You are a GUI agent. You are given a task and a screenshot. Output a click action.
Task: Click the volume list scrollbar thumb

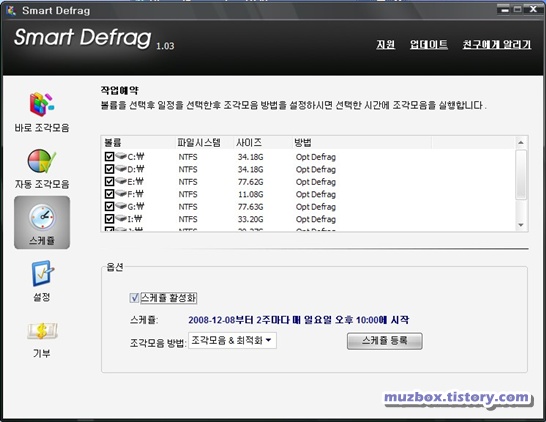pyautogui.click(x=521, y=174)
